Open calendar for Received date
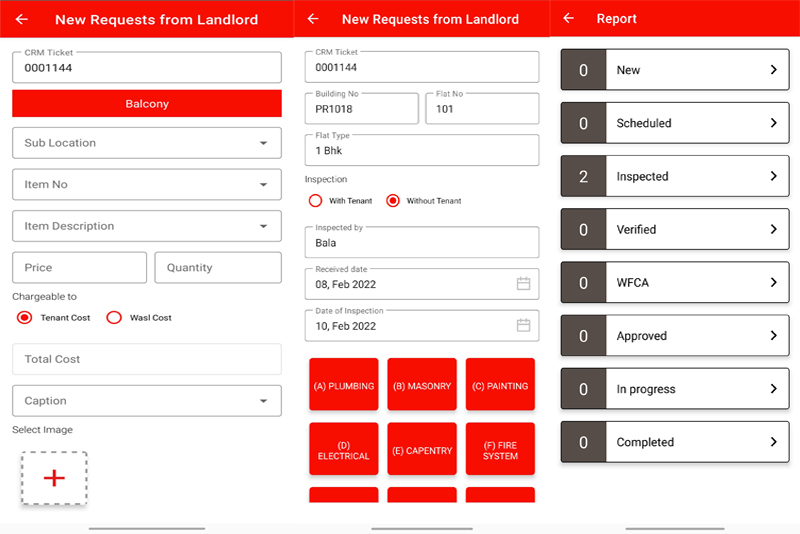 523,284
